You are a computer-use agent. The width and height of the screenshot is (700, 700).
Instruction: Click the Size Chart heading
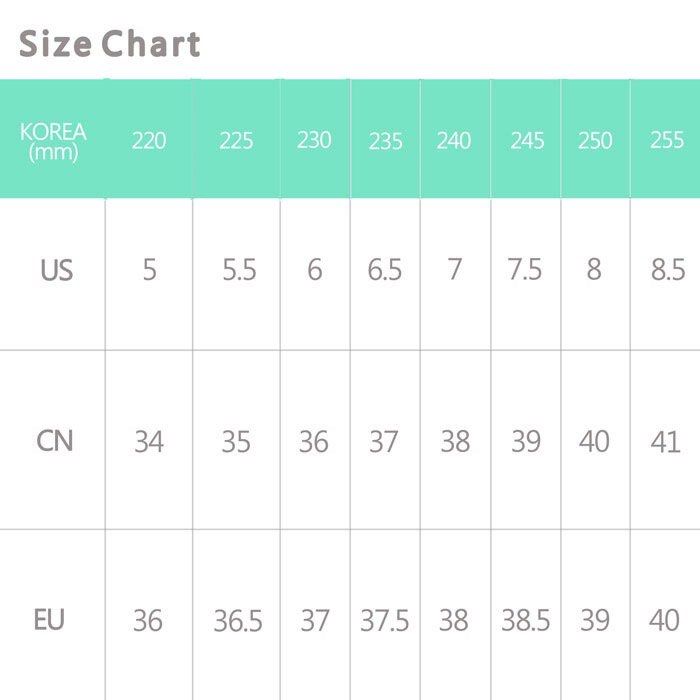coord(110,44)
